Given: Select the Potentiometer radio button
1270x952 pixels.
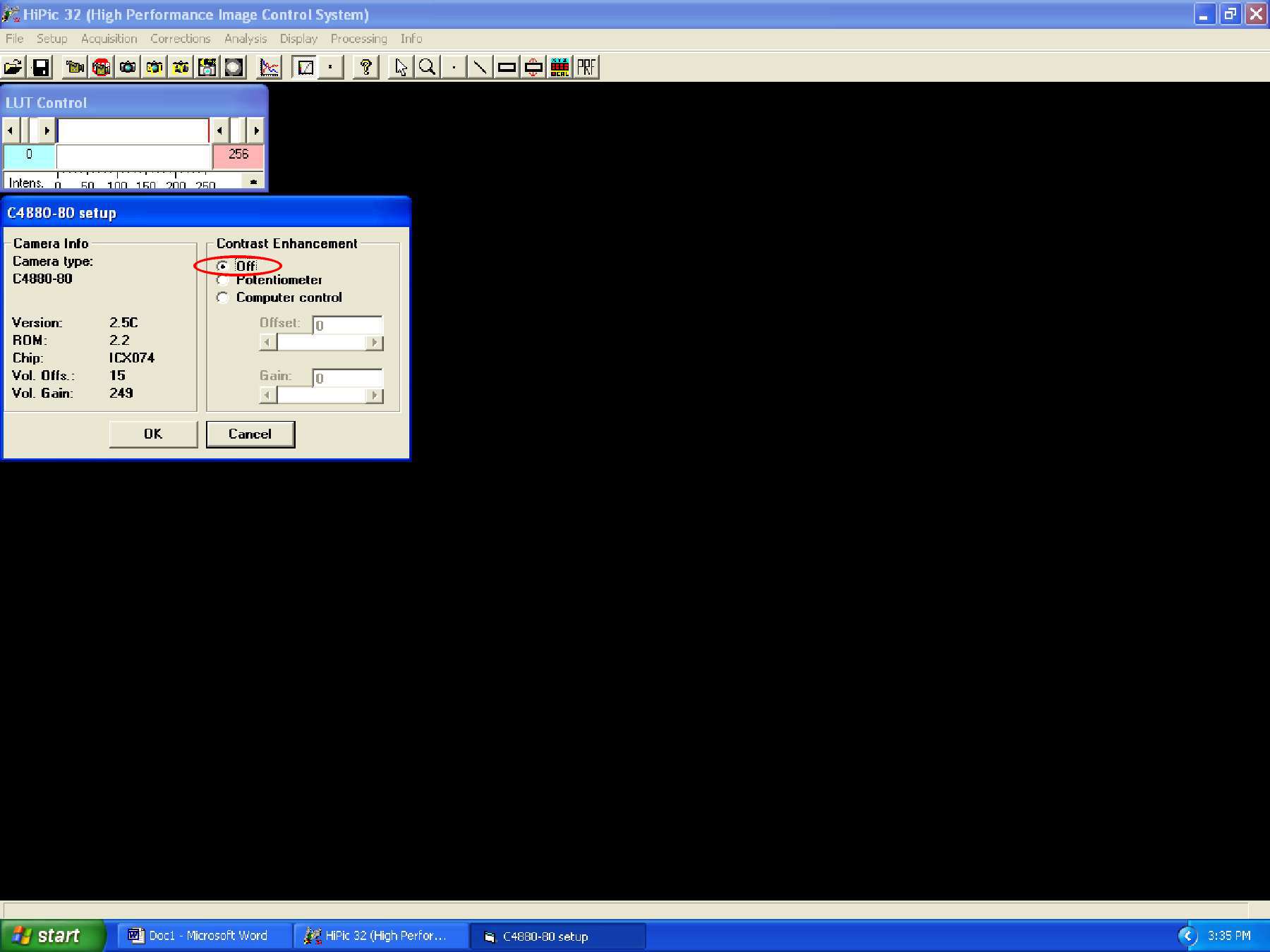Looking at the screenshot, I should (x=222, y=281).
